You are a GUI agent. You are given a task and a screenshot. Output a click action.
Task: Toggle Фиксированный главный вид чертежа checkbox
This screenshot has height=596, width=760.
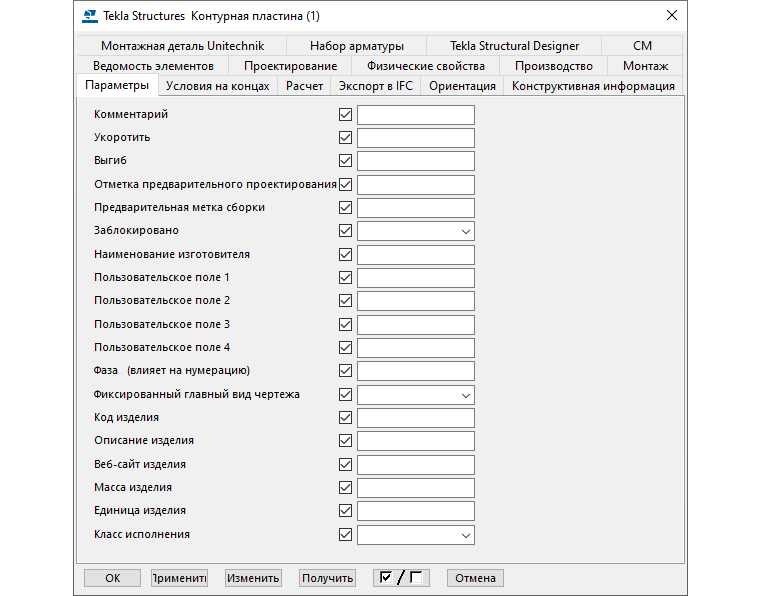pos(346,395)
